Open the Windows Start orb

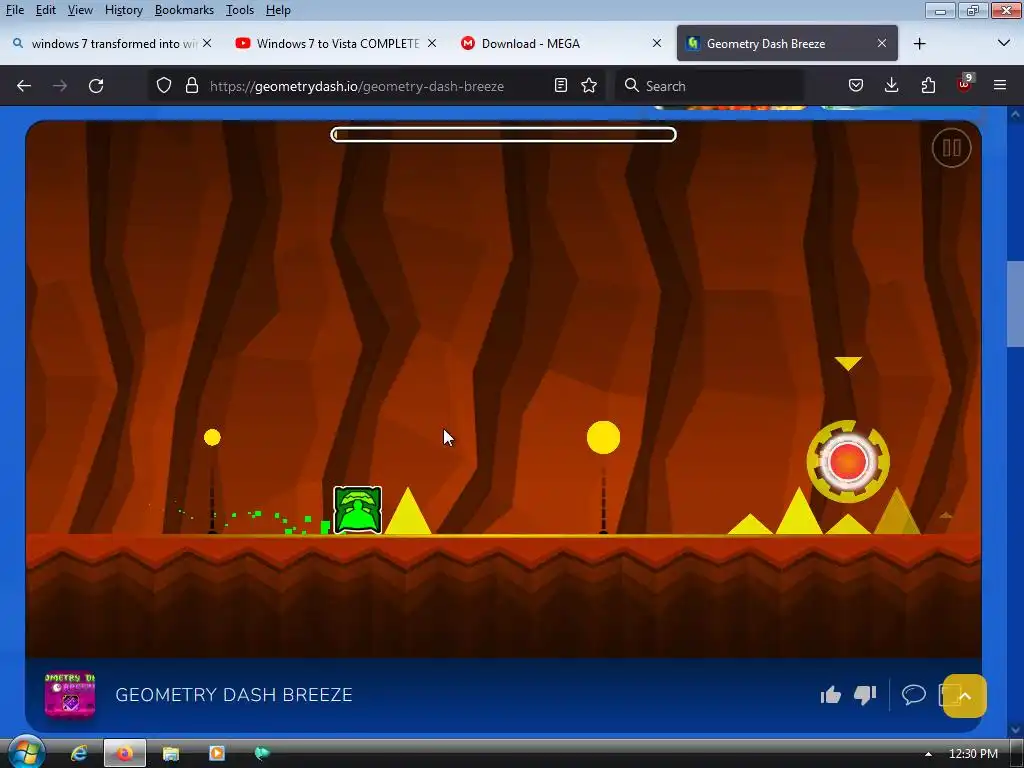25,753
